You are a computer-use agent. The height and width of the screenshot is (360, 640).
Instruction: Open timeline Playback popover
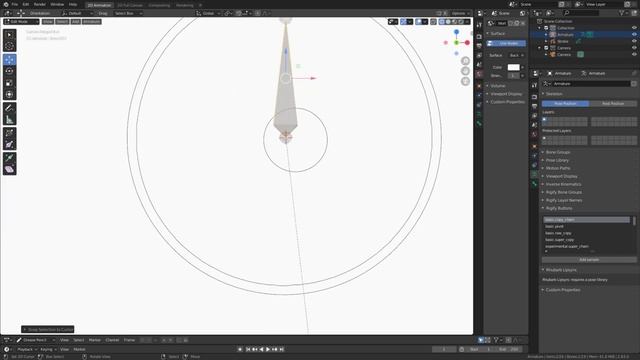pyautogui.click(x=26, y=349)
